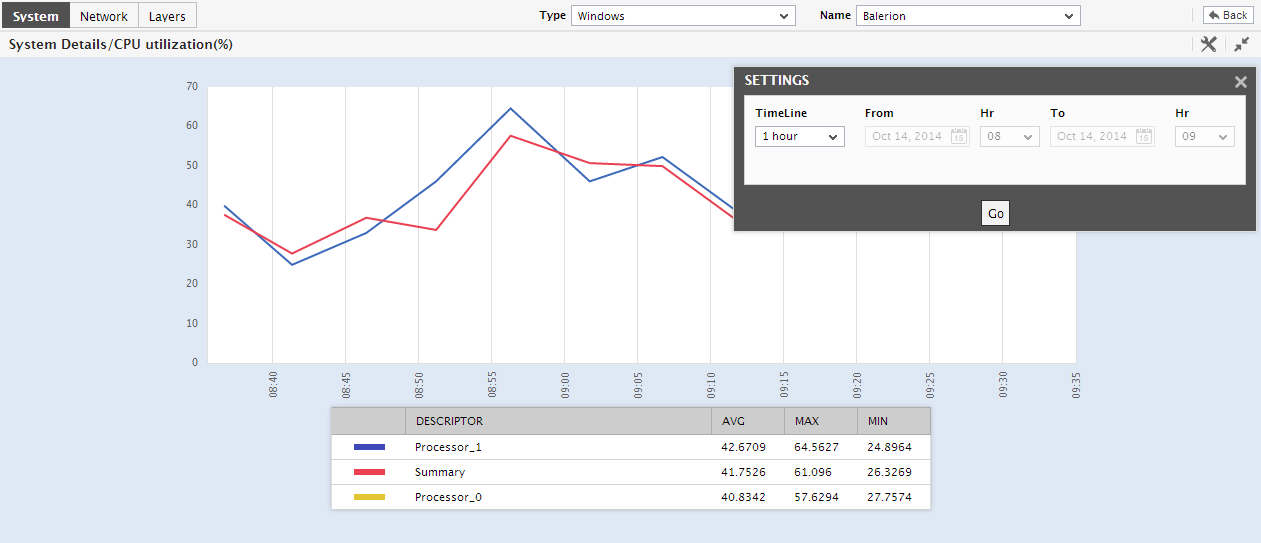The width and height of the screenshot is (1261, 543).
Task: Click the Go button in Settings
Action: coord(995,213)
